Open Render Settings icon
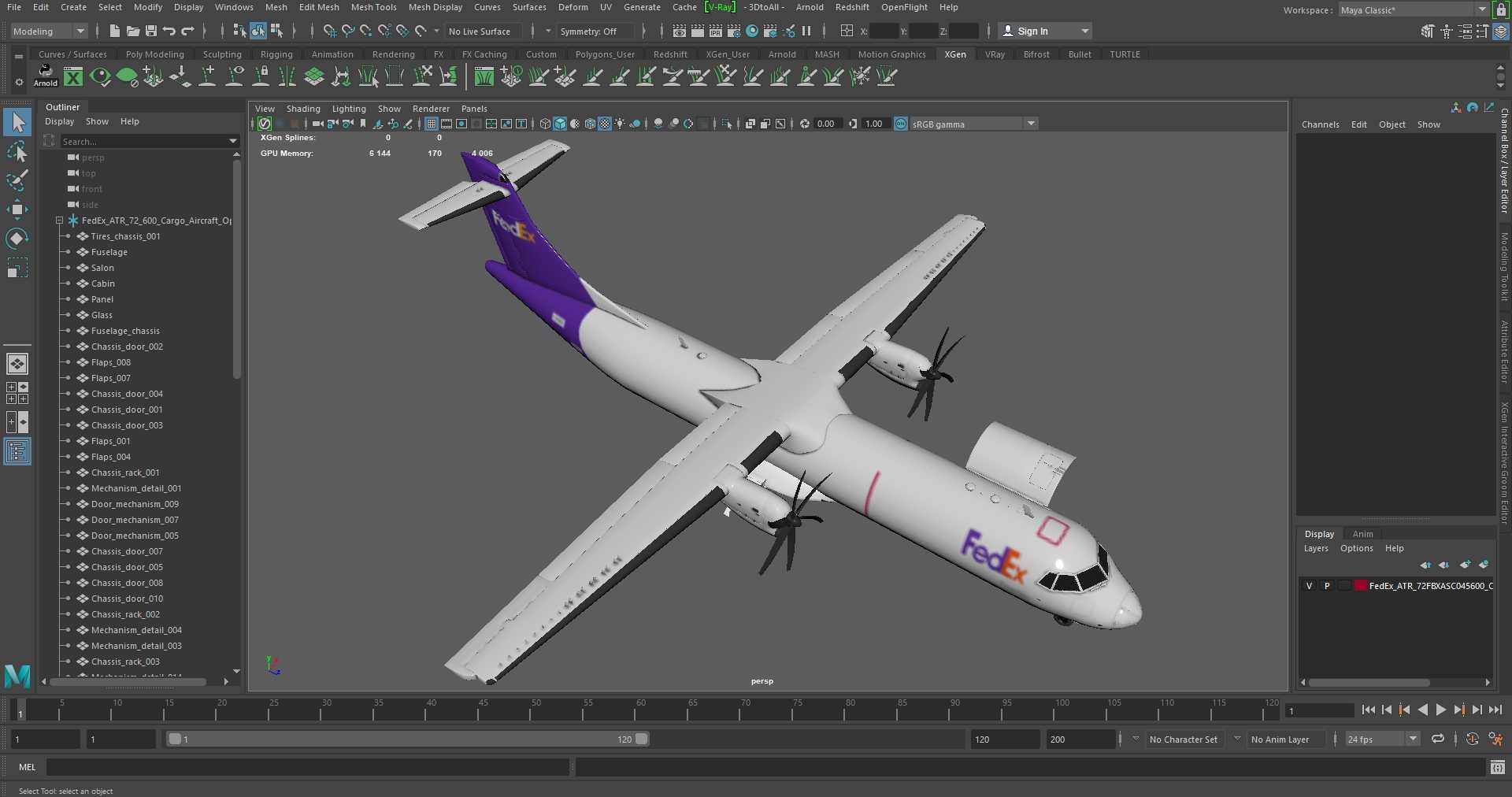The width and height of the screenshot is (1512, 797). coord(734,31)
